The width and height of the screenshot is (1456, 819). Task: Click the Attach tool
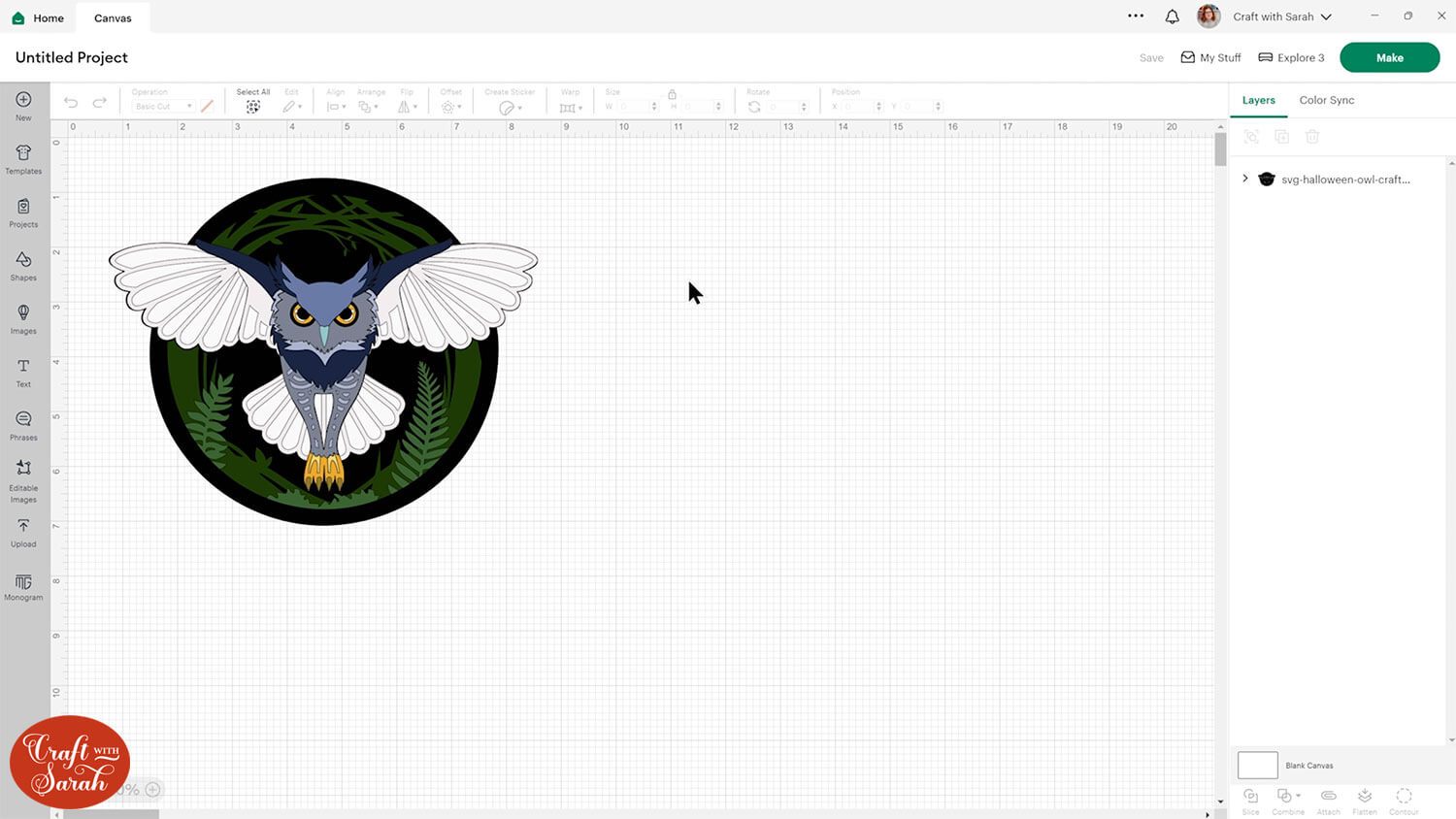click(x=1329, y=801)
